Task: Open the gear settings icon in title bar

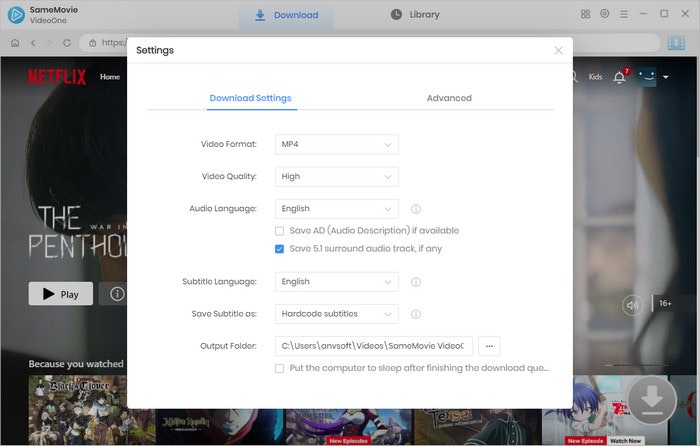Action: coord(604,14)
